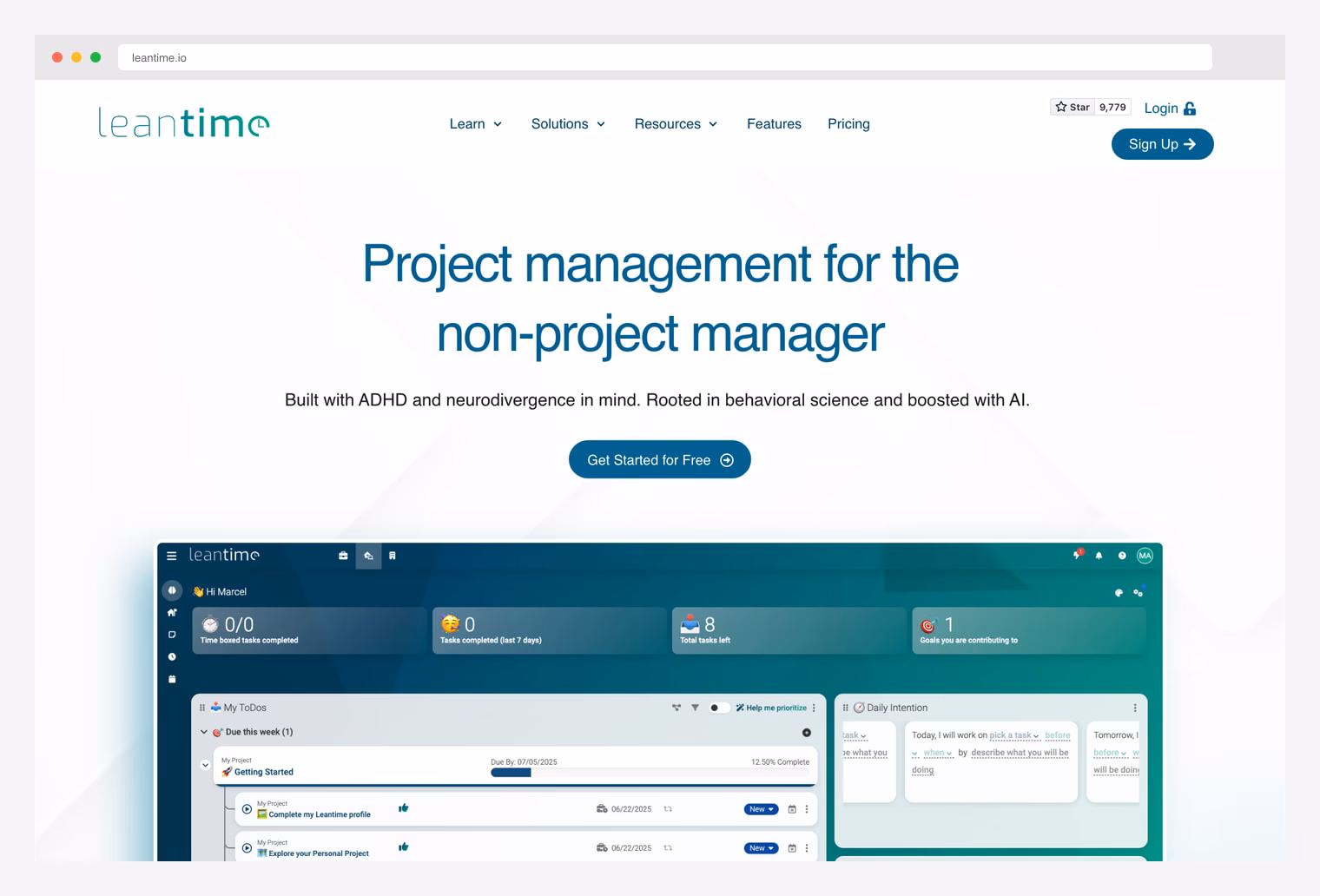Click the help question mark icon
Viewport: 1320px width, 896px height.
click(1122, 556)
